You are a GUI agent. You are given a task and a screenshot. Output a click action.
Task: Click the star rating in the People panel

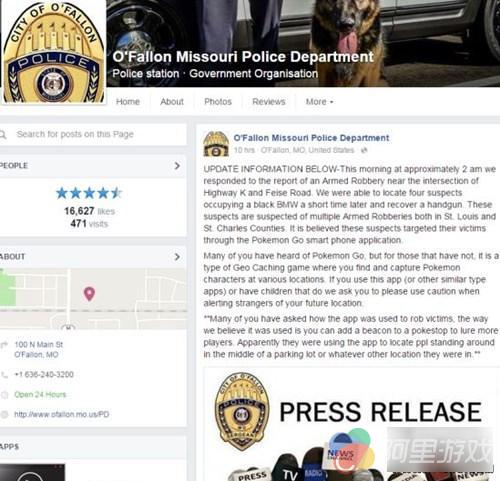(x=89, y=193)
